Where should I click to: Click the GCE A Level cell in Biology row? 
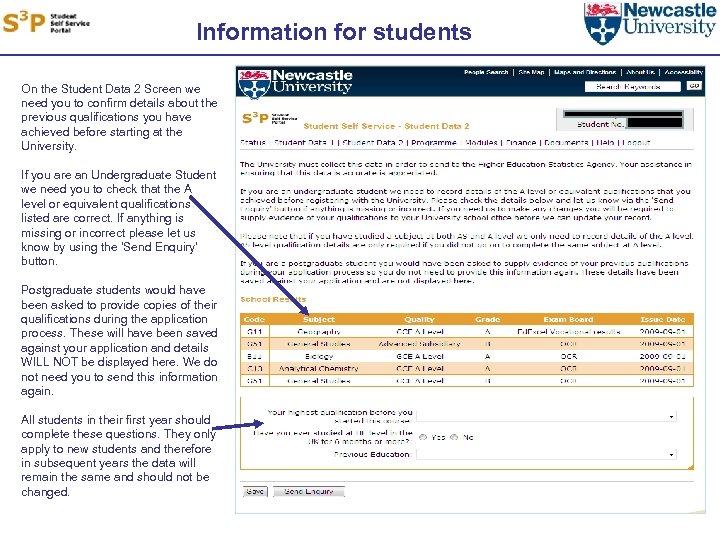click(x=420, y=356)
